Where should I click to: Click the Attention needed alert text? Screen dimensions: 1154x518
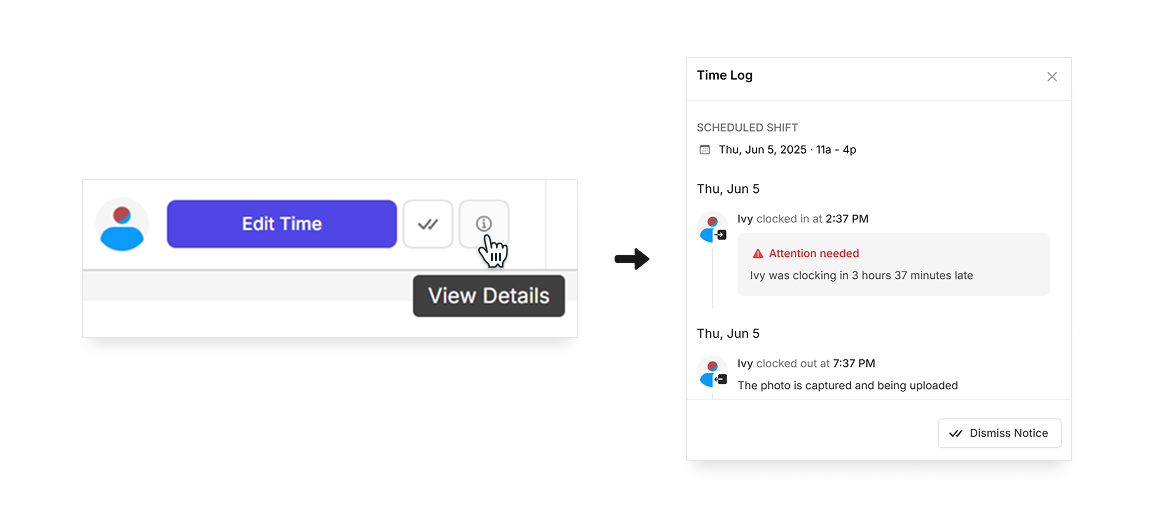coord(814,254)
